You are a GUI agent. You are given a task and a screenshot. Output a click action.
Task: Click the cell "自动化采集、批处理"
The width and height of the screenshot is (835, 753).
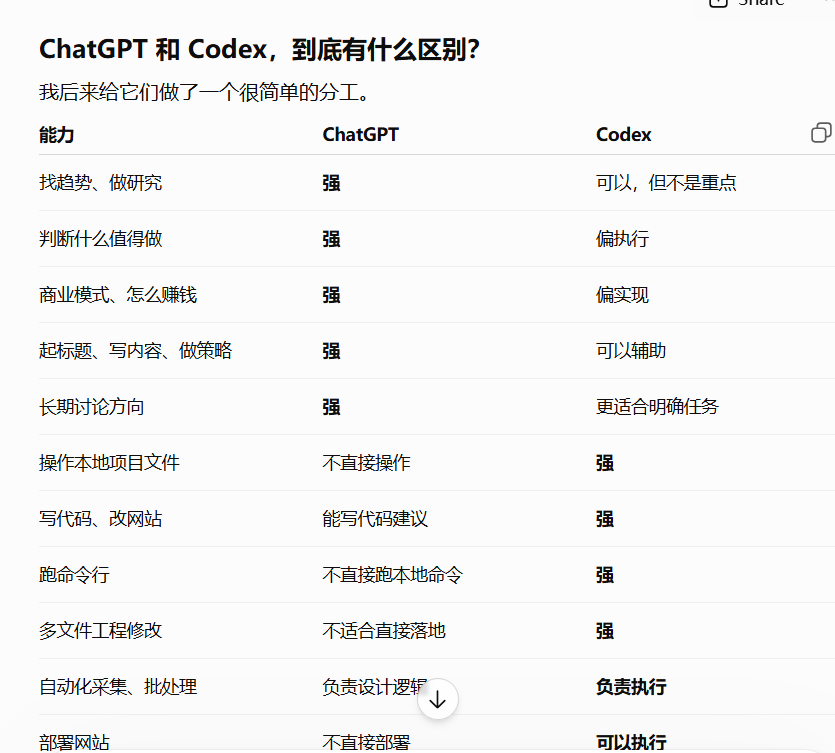point(118,687)
